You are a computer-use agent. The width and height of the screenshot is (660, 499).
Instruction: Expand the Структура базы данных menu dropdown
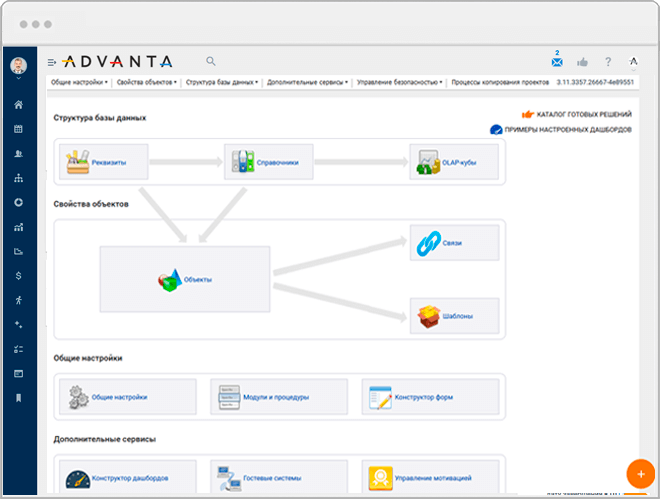tap(222, 82)
